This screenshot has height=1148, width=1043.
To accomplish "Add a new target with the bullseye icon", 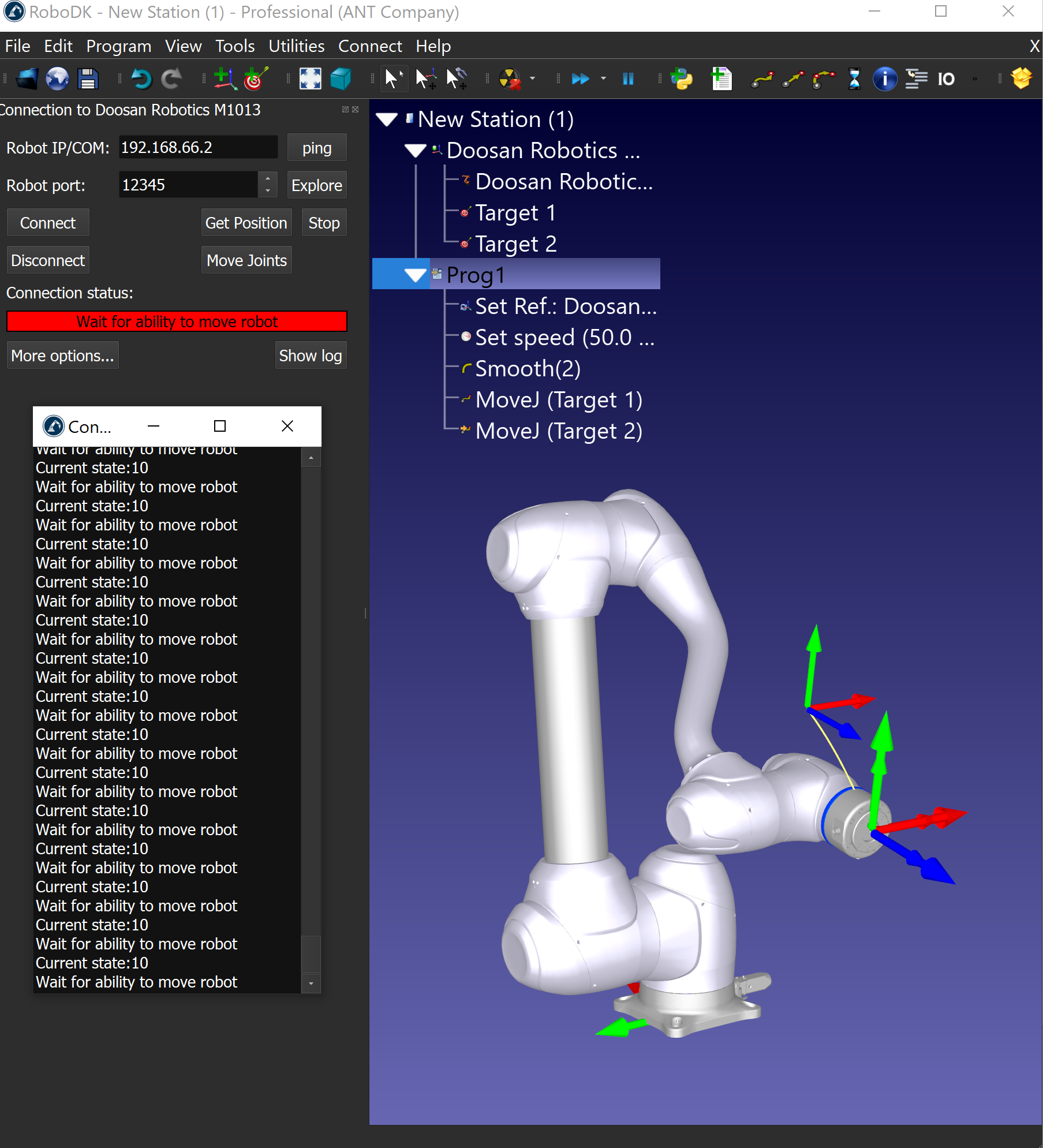I will [255, 78].
